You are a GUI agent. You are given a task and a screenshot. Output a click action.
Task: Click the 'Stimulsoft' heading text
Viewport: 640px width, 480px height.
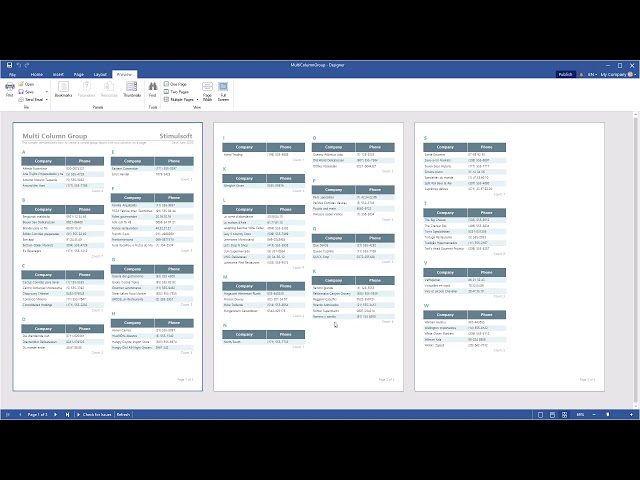point(176,136)
